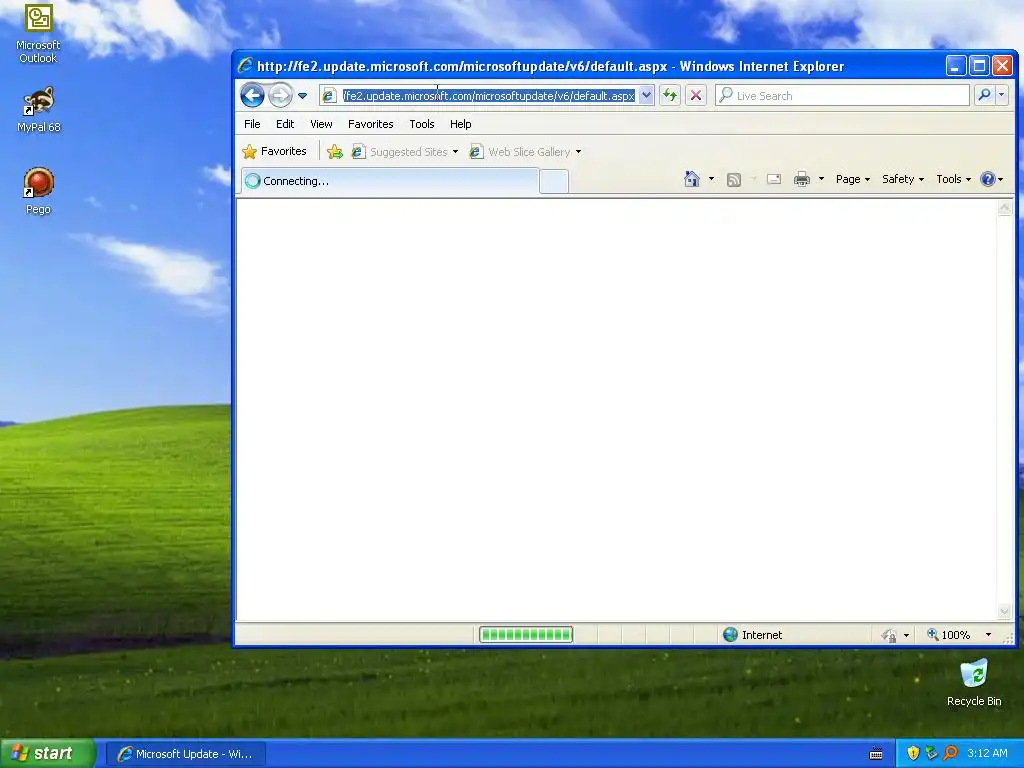Click the vertical scrollbar up arrow
This screenshot has width=1024, height=768.
[1004, 208]
